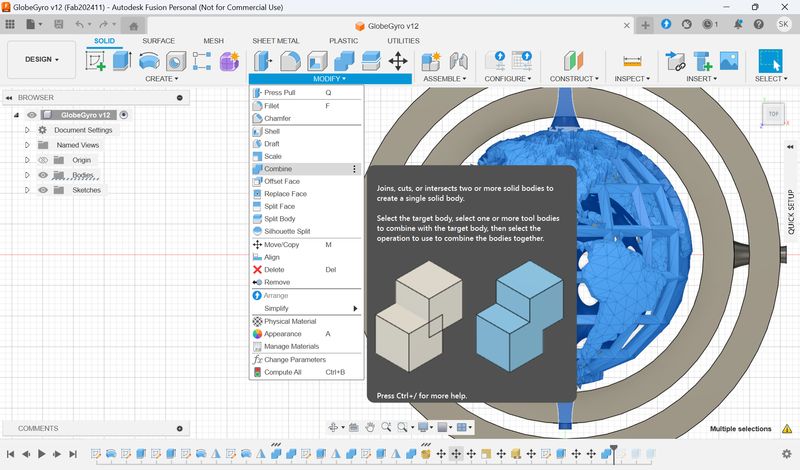Play the design timeline

[x=41, y=454]
